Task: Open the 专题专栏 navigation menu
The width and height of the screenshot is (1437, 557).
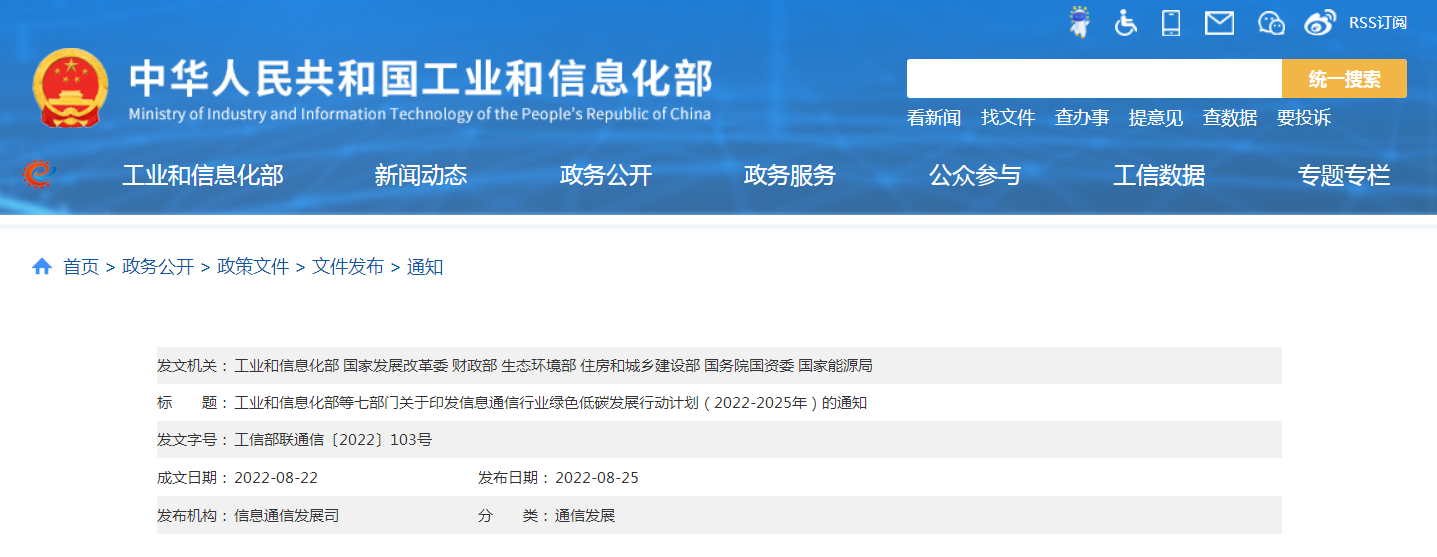Action: [1344, 176]
